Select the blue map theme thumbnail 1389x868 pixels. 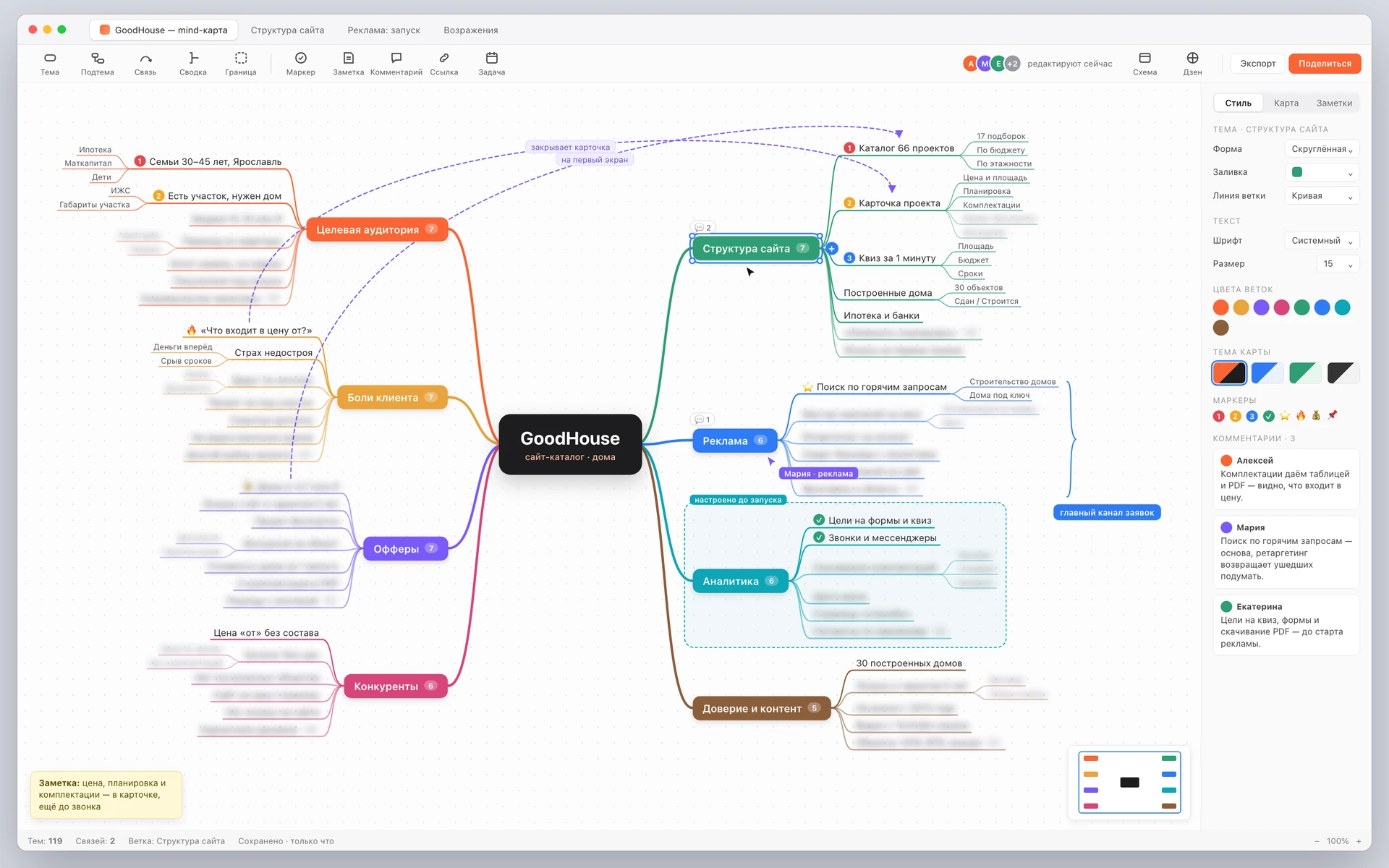coord(1267,373)
